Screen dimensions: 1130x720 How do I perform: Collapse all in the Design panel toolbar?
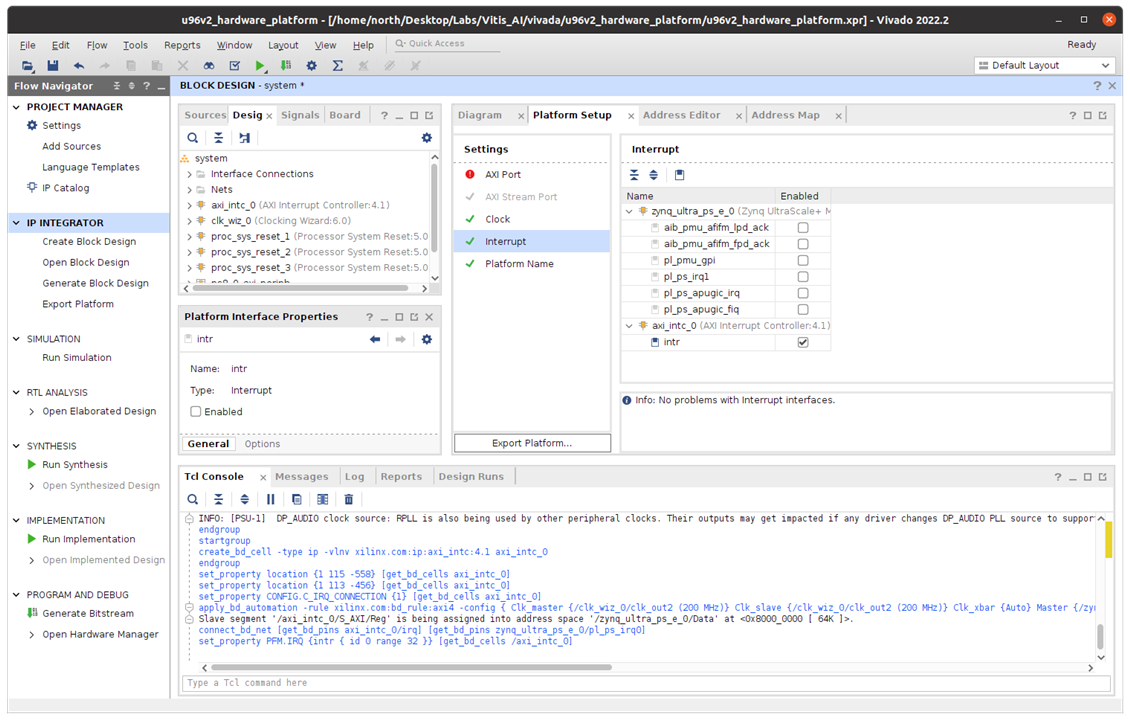(x=218, y=138)
